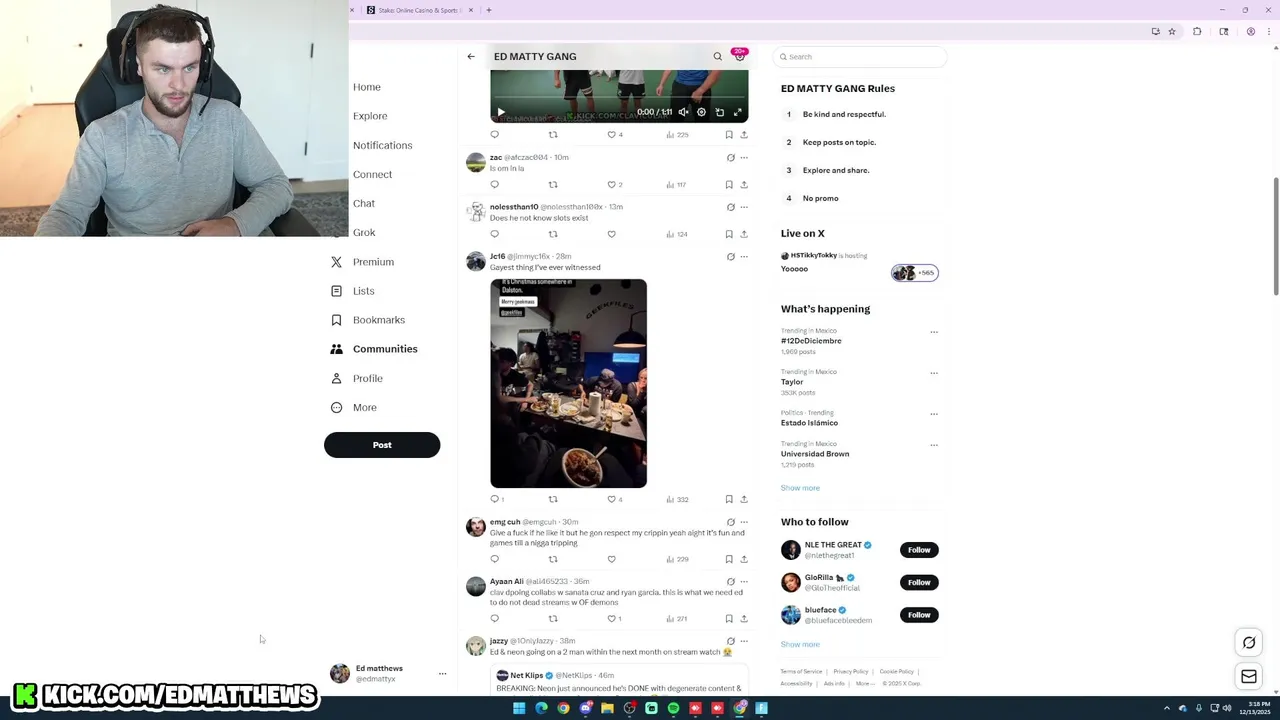Ask Grok about zac's post
This screenshot has width=1280, height=720.
tap(730, 157)
